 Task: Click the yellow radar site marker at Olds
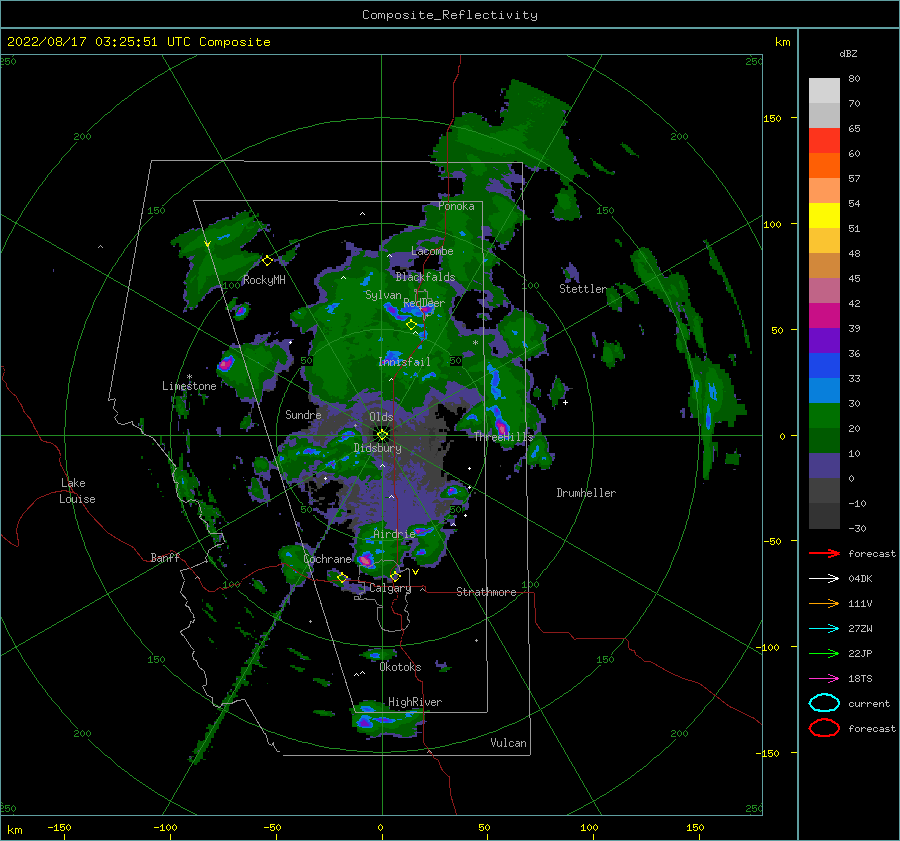point(382,435)
